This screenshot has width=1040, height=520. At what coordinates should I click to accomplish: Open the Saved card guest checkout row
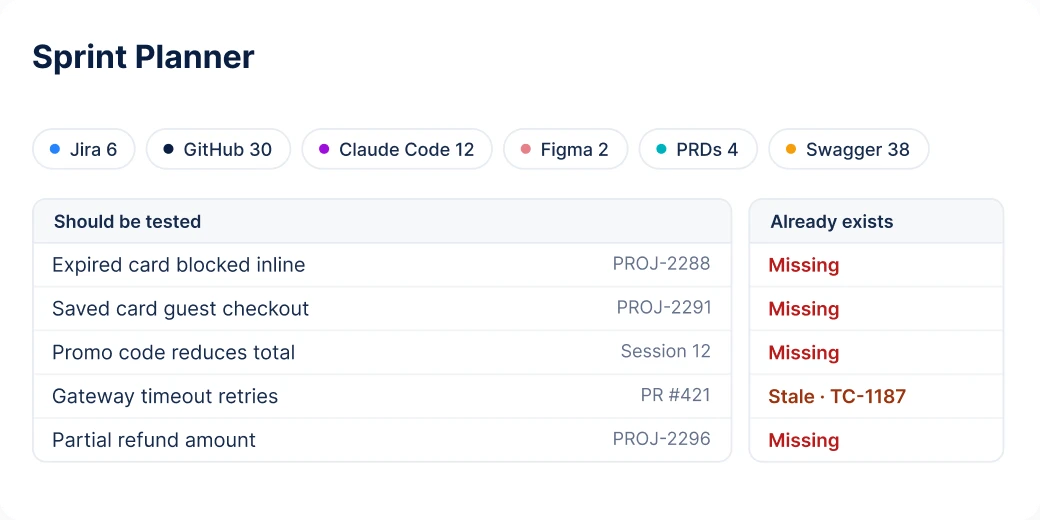[382, 308]
